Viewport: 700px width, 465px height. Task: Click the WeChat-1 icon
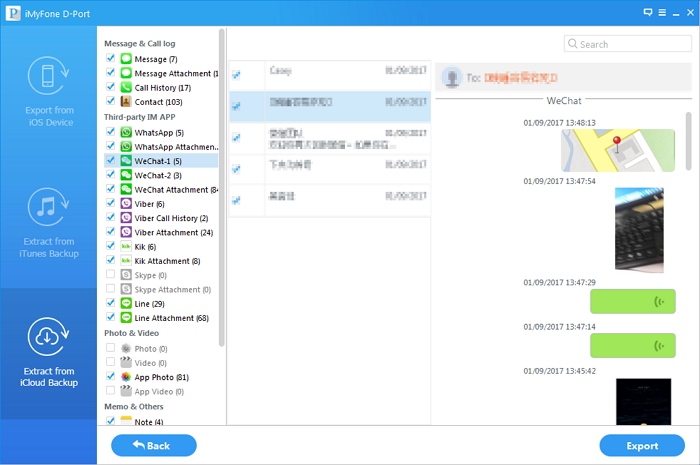tap(126, 161)
